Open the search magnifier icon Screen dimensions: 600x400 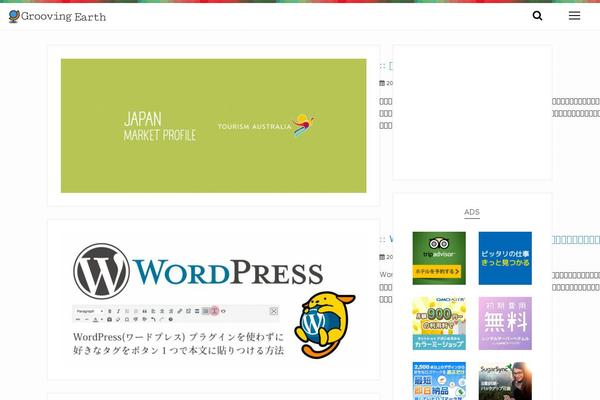[538, 16]
